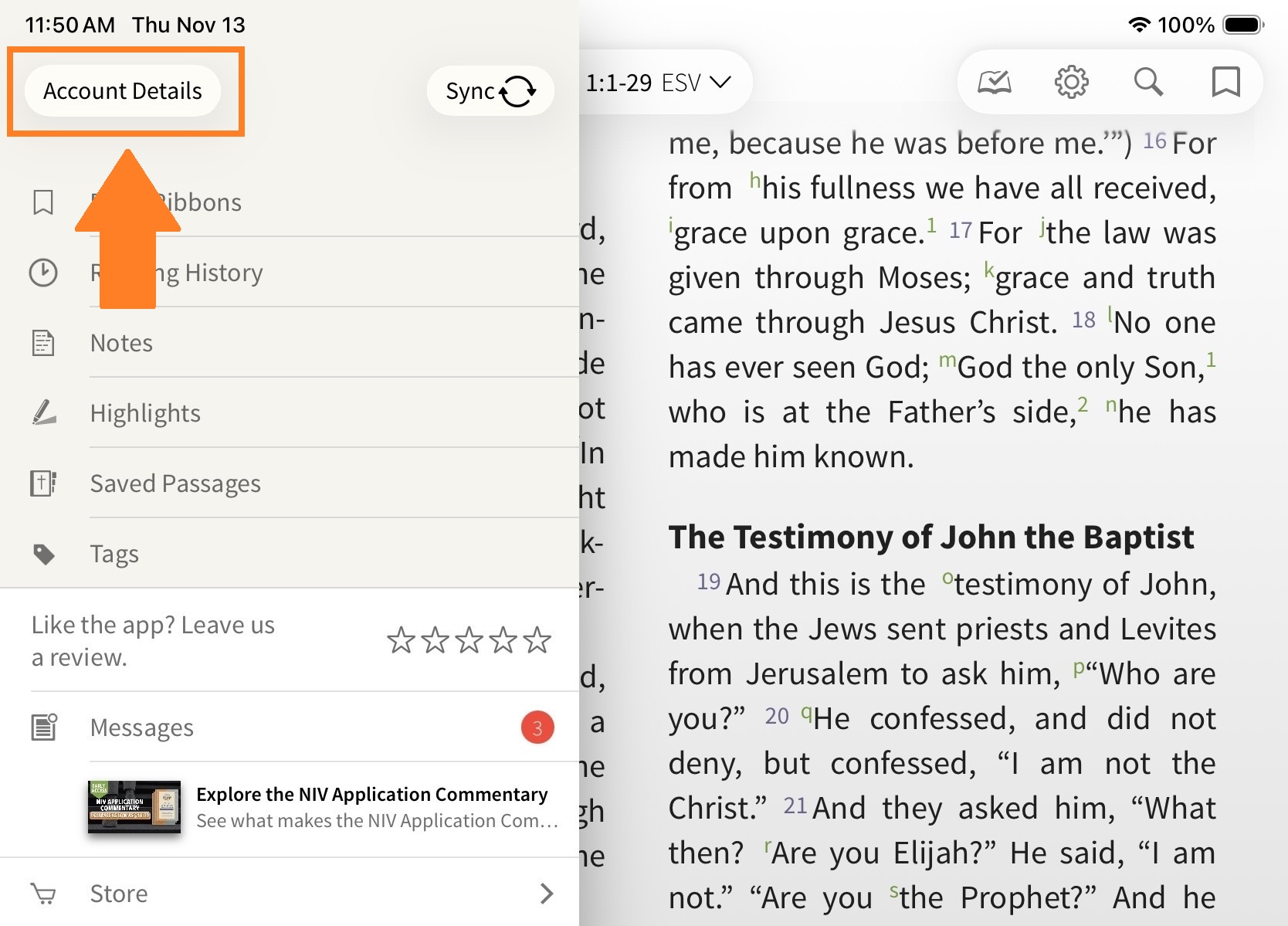Click the Saved Passages book icon
1288x926 pixels.
tap(43, 483)
